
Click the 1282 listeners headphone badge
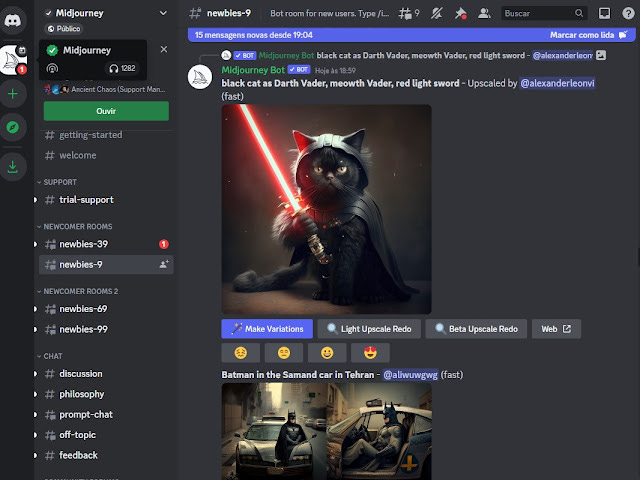[122, 68]
